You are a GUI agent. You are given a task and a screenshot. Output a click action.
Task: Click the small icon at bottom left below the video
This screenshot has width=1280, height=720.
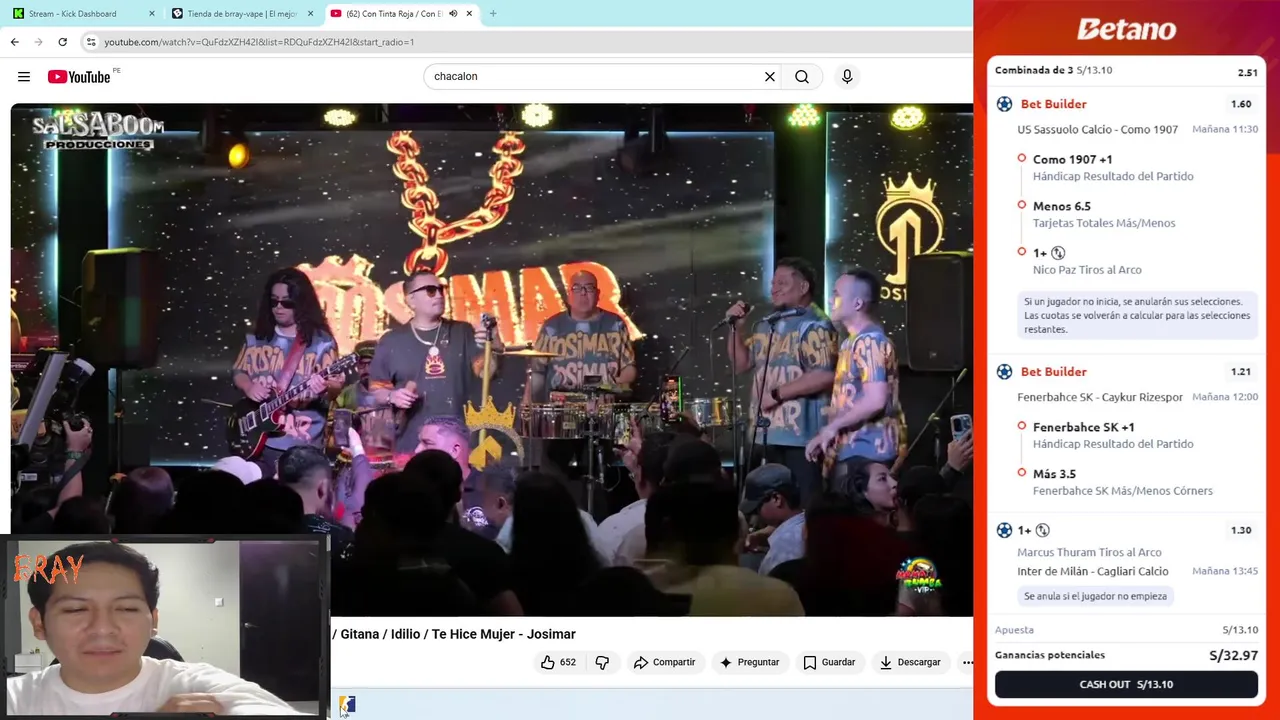(x=346, y=706)
